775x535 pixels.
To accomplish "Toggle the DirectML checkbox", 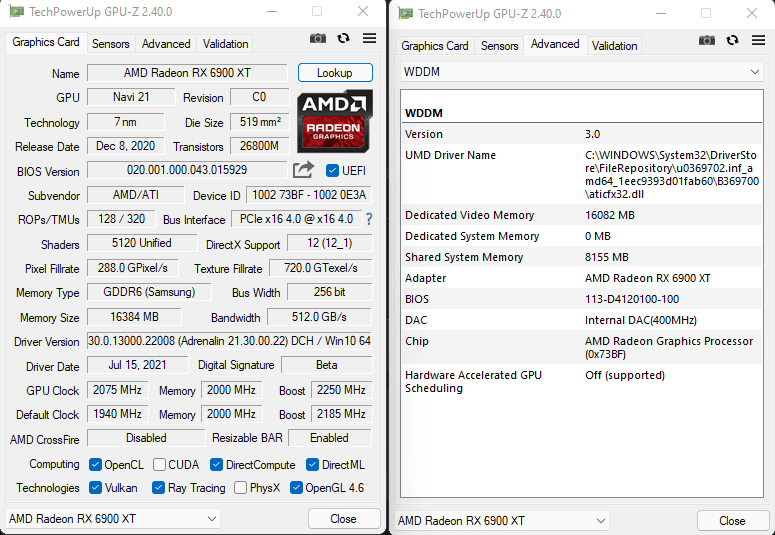I will [x=312, y=465].
